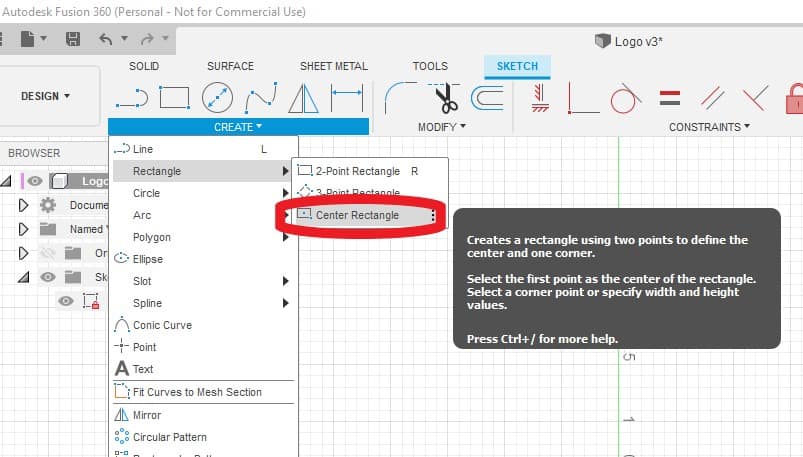Switch to the SURFACE tab

tap(230, 66)
